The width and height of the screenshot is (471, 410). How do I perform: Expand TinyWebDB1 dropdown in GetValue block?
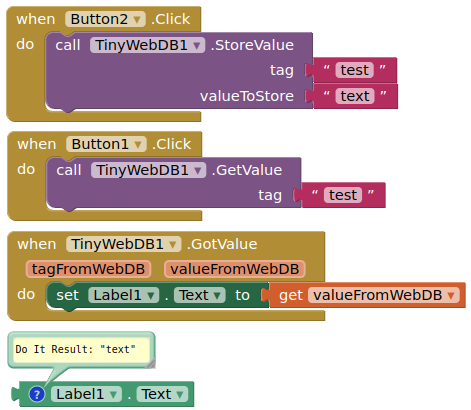tap(148, 170)
